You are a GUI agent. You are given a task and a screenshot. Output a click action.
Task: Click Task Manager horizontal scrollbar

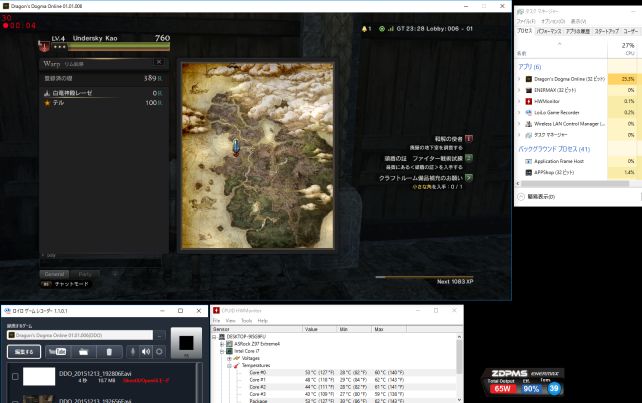point(574,184)
